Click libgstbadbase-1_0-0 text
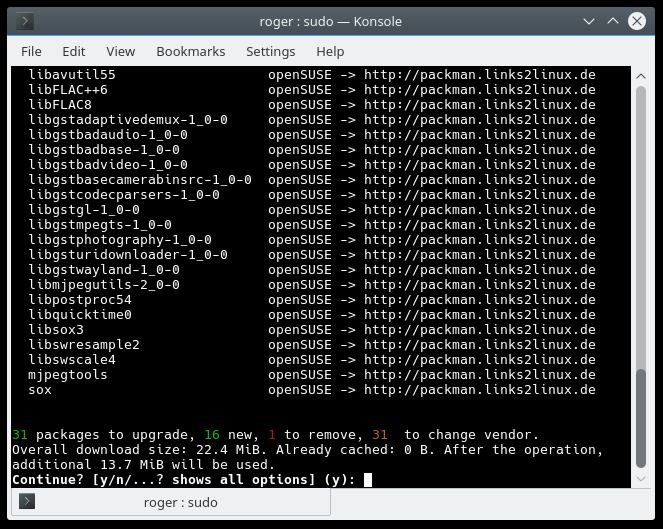This screenshot has width=663, height=529. [104, 150]
